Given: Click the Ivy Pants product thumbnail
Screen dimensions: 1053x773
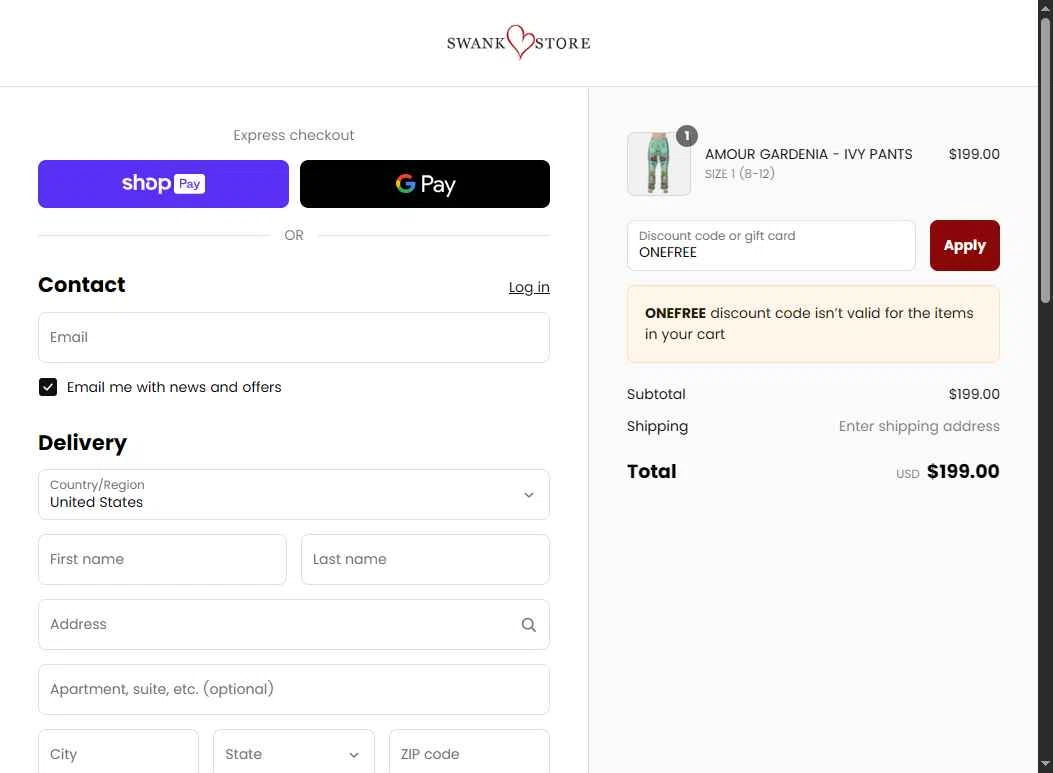Looking at the screenshot, I should 659,164.
